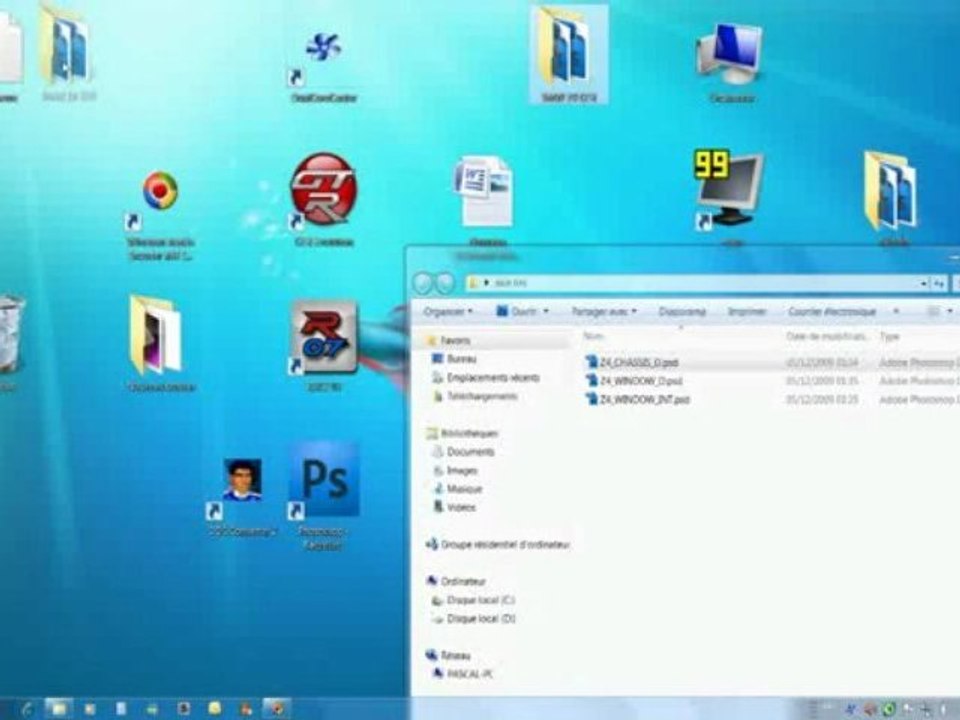Open the view options dropdown in toolbar
Screen dimensions: 960x720
tap(950, 312)
